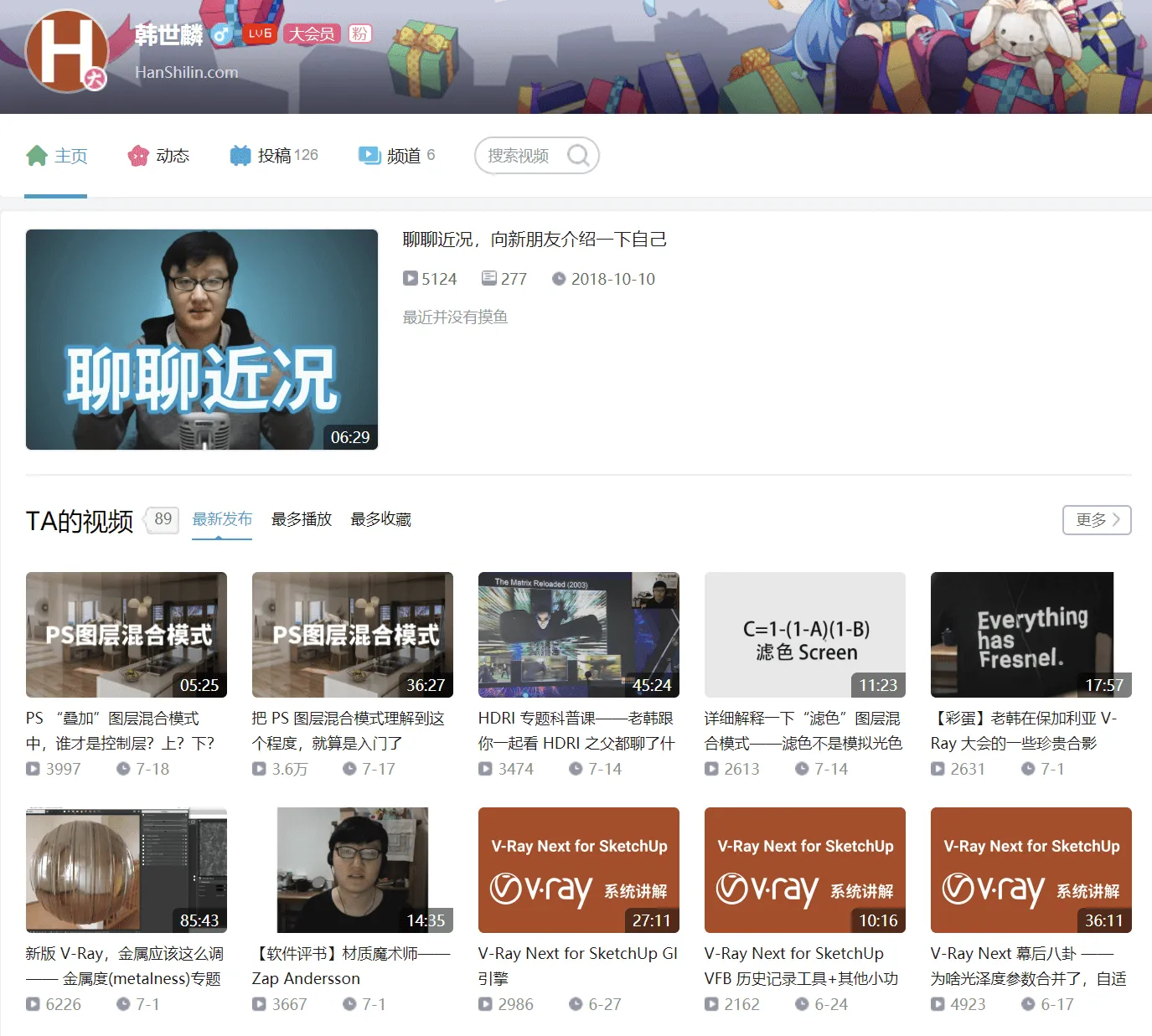This screenshot has width=1152, height=1036.
Task: Click the HanShilin profile avatar
Action: (66, 50)
